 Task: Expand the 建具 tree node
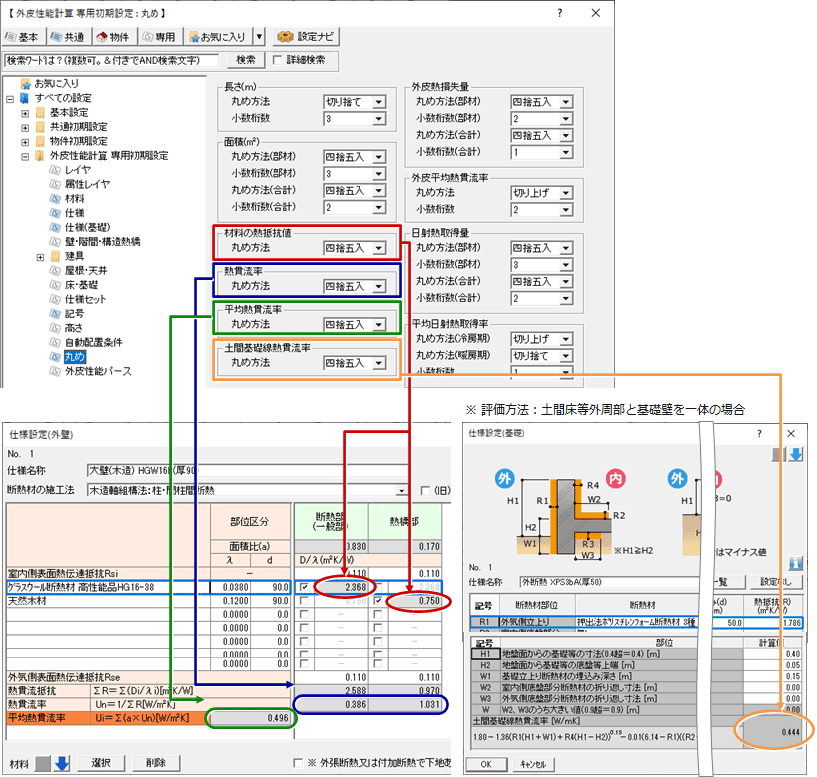pos(40,257)
